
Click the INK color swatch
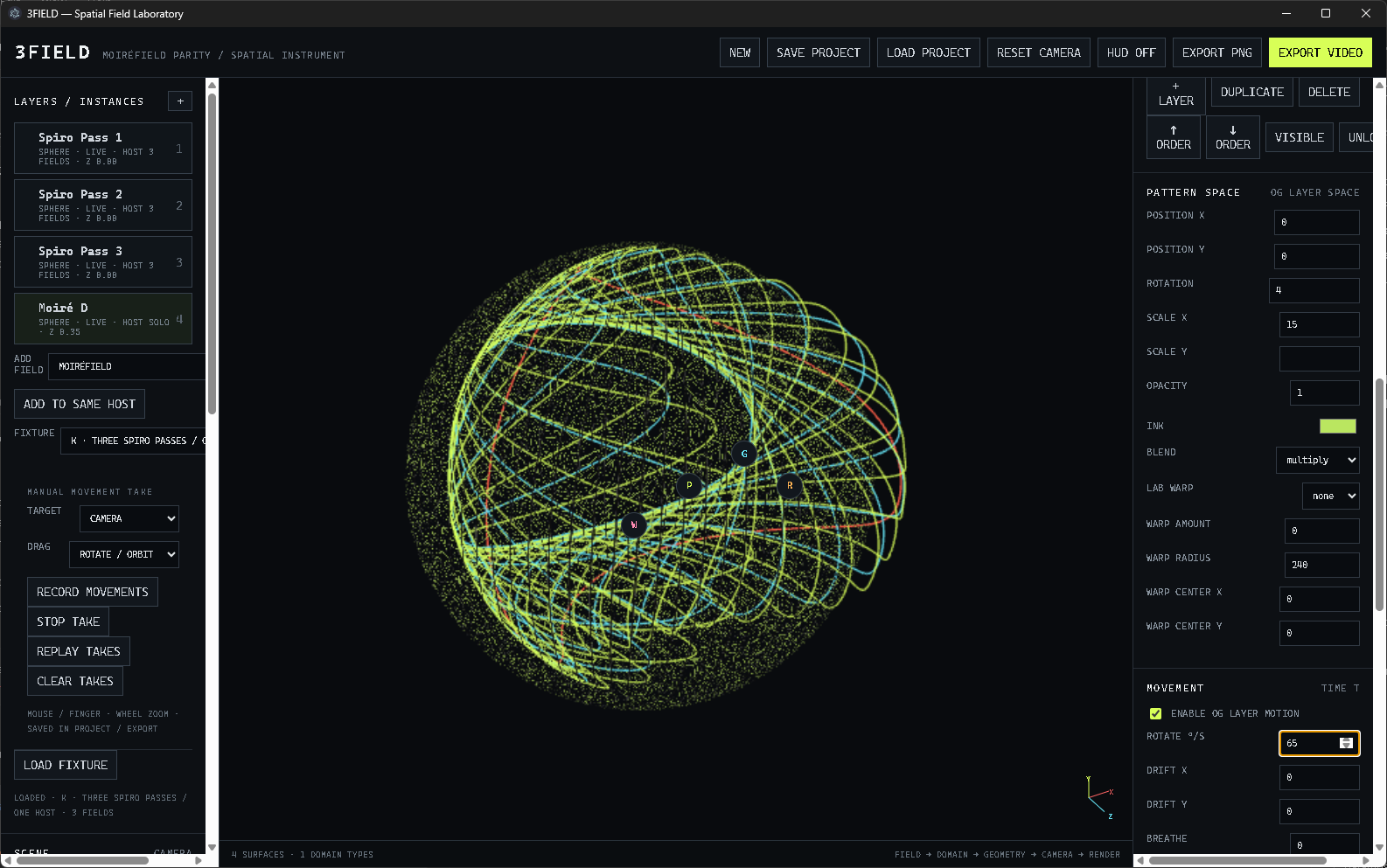tap(1337, 426)
